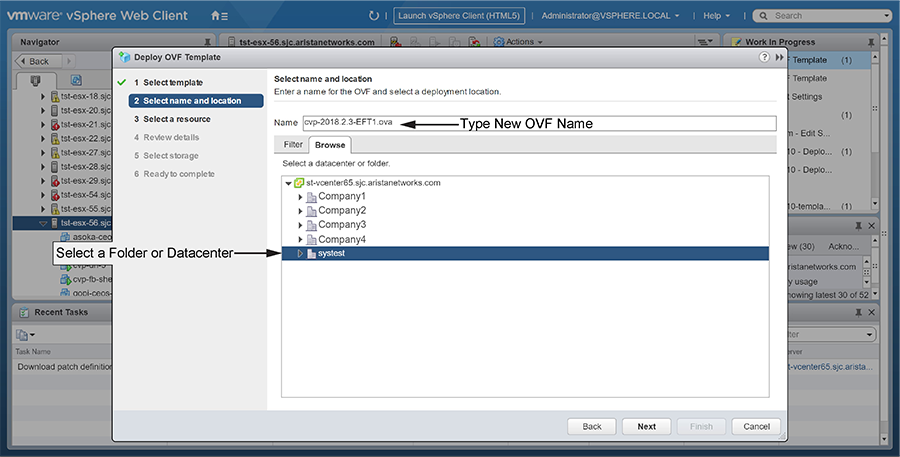
Task: Open the Actions dropdown
Action: pyautogui.click(x=523, y=42)
